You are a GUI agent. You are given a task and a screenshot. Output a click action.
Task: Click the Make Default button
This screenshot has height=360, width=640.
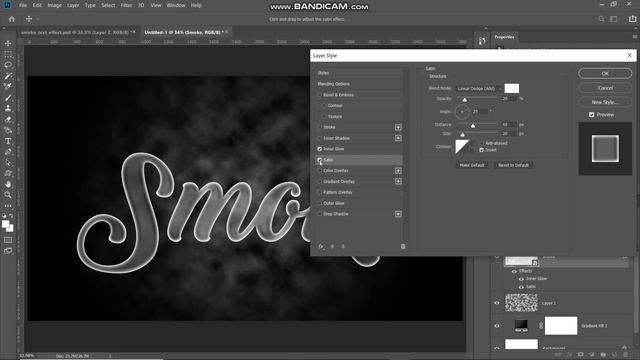point(472,165)
